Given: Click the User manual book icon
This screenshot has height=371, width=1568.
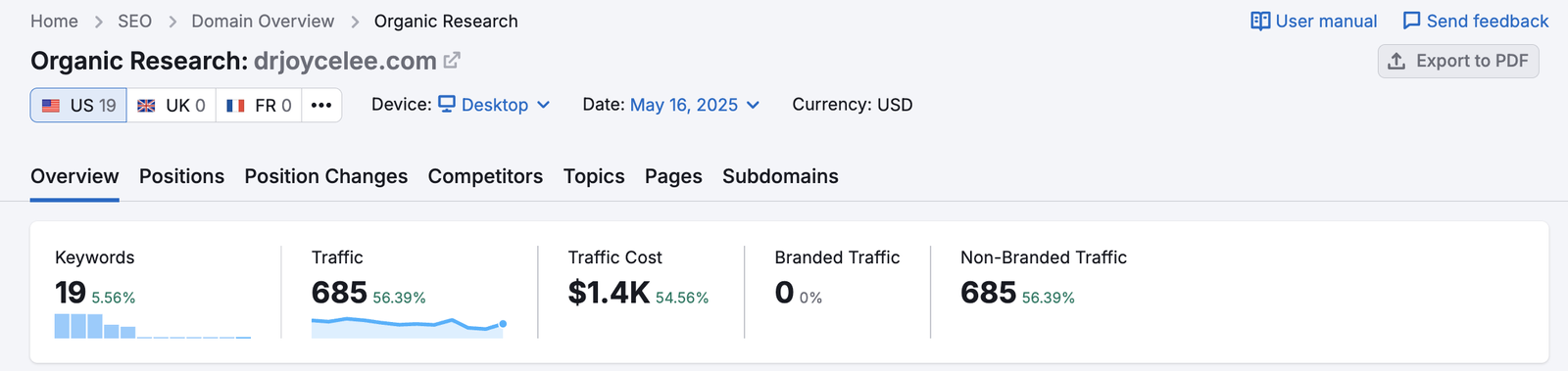Looking at the screenshot, I should [x=1260, y=21].
